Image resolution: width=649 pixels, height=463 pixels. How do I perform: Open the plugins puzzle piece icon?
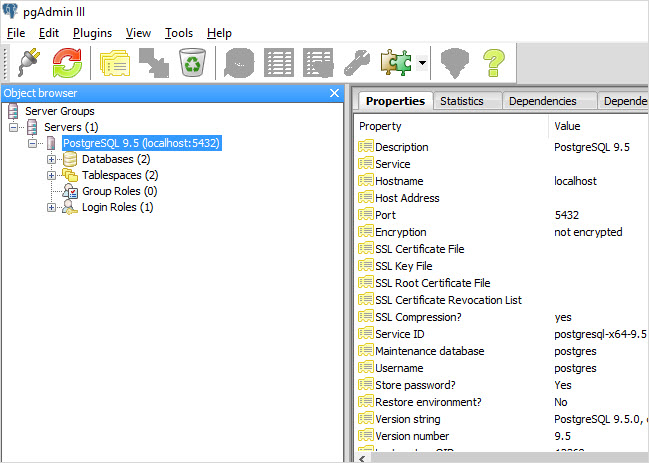(396, 63)
